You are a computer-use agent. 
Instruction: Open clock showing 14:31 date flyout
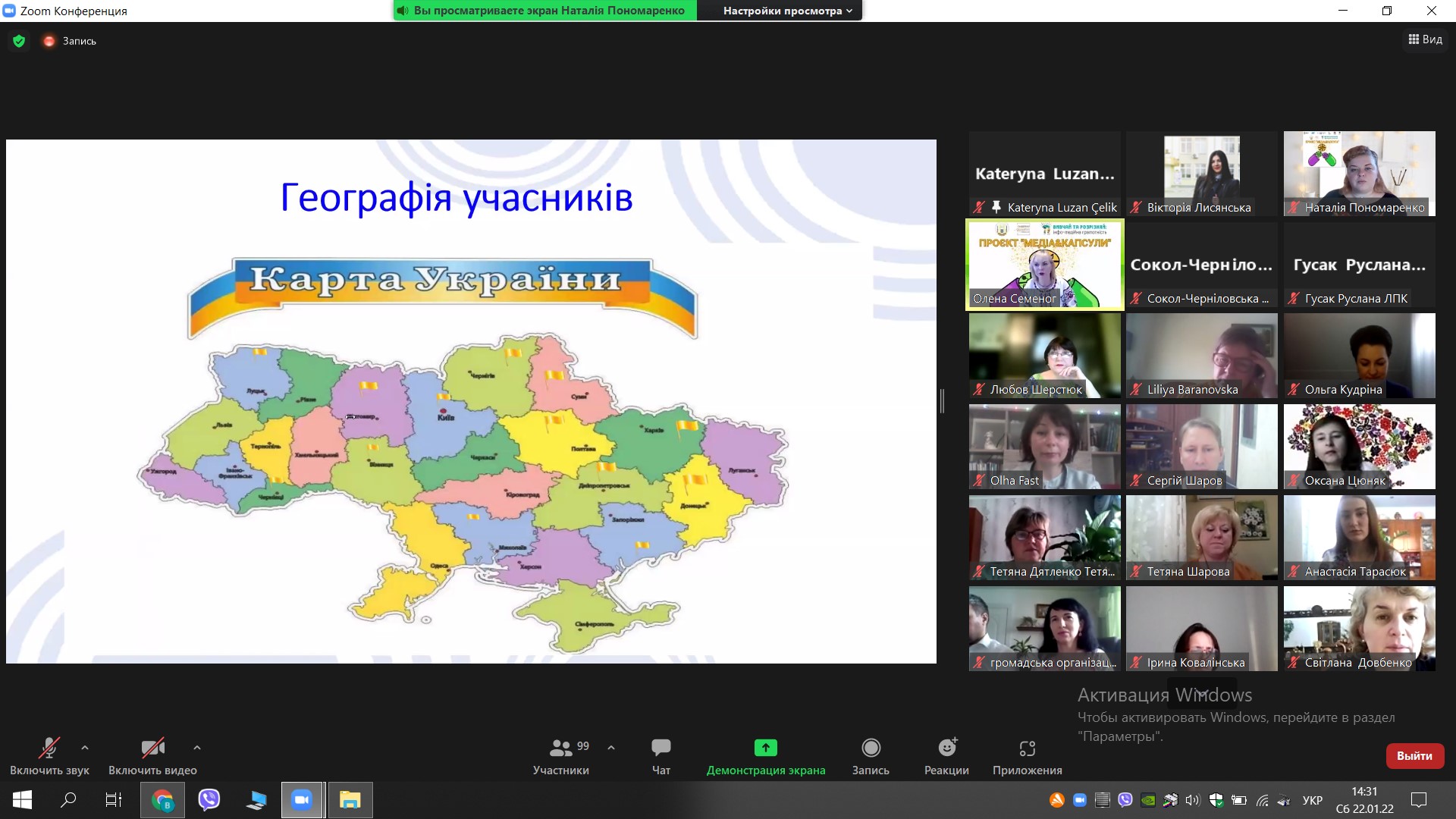pyautogui.click(x=1365, y=800)
